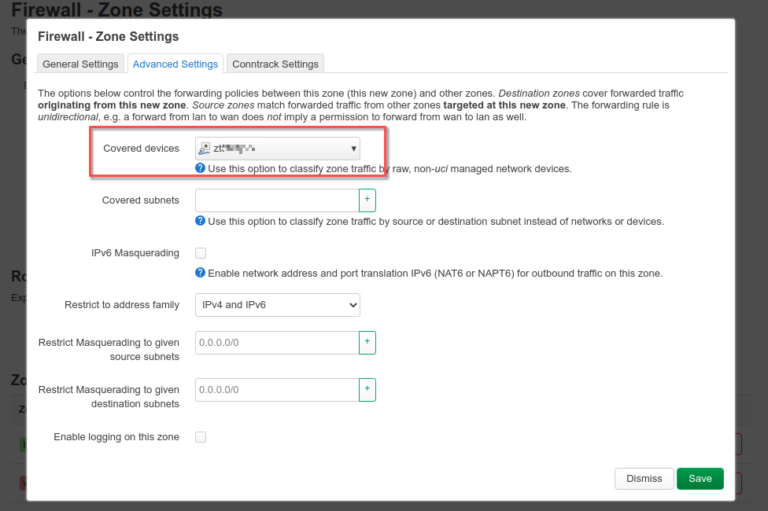
Task: Focus the Covered subnets input field
Action: (277, 200)
